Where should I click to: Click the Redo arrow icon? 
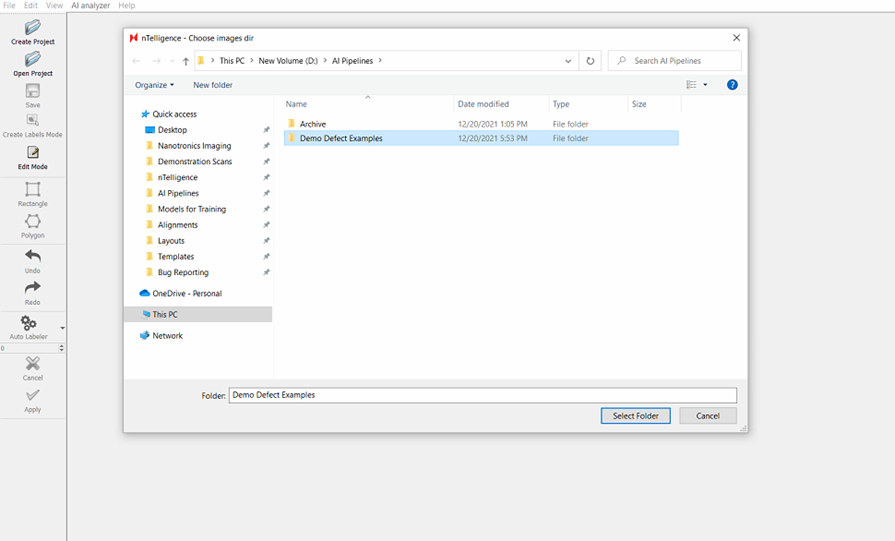pos(33,288)
